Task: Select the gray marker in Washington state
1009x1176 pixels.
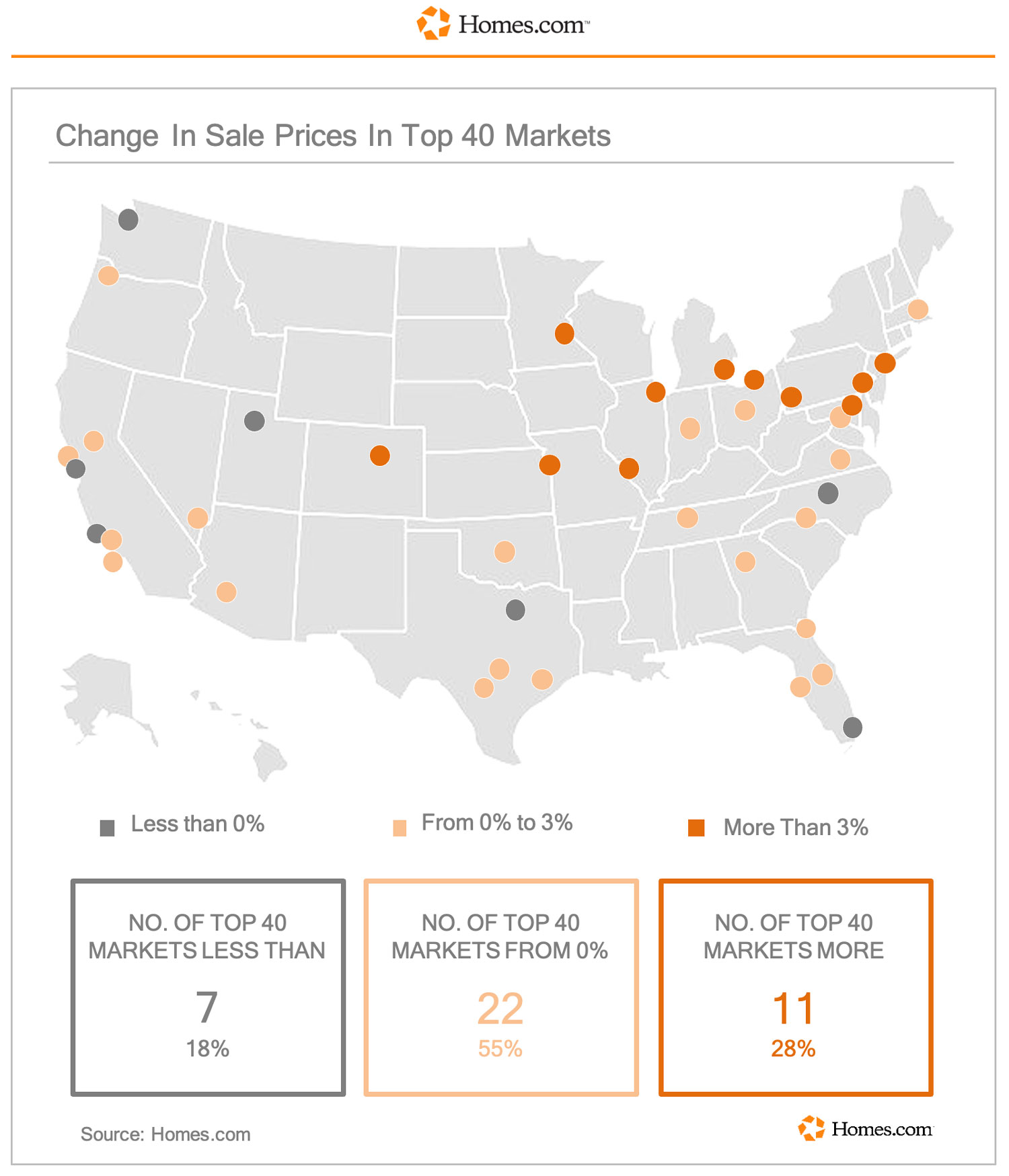Action: [x=128, y=219]
